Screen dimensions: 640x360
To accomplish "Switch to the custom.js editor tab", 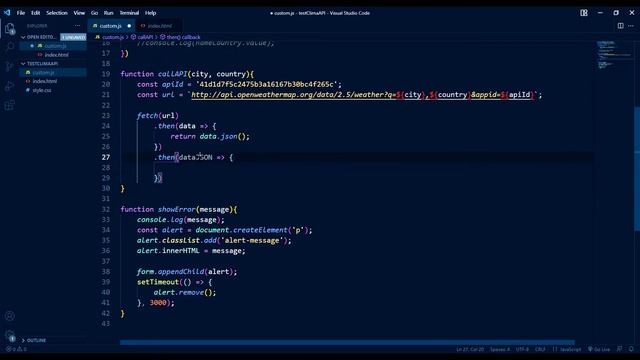I will (111, 26).
